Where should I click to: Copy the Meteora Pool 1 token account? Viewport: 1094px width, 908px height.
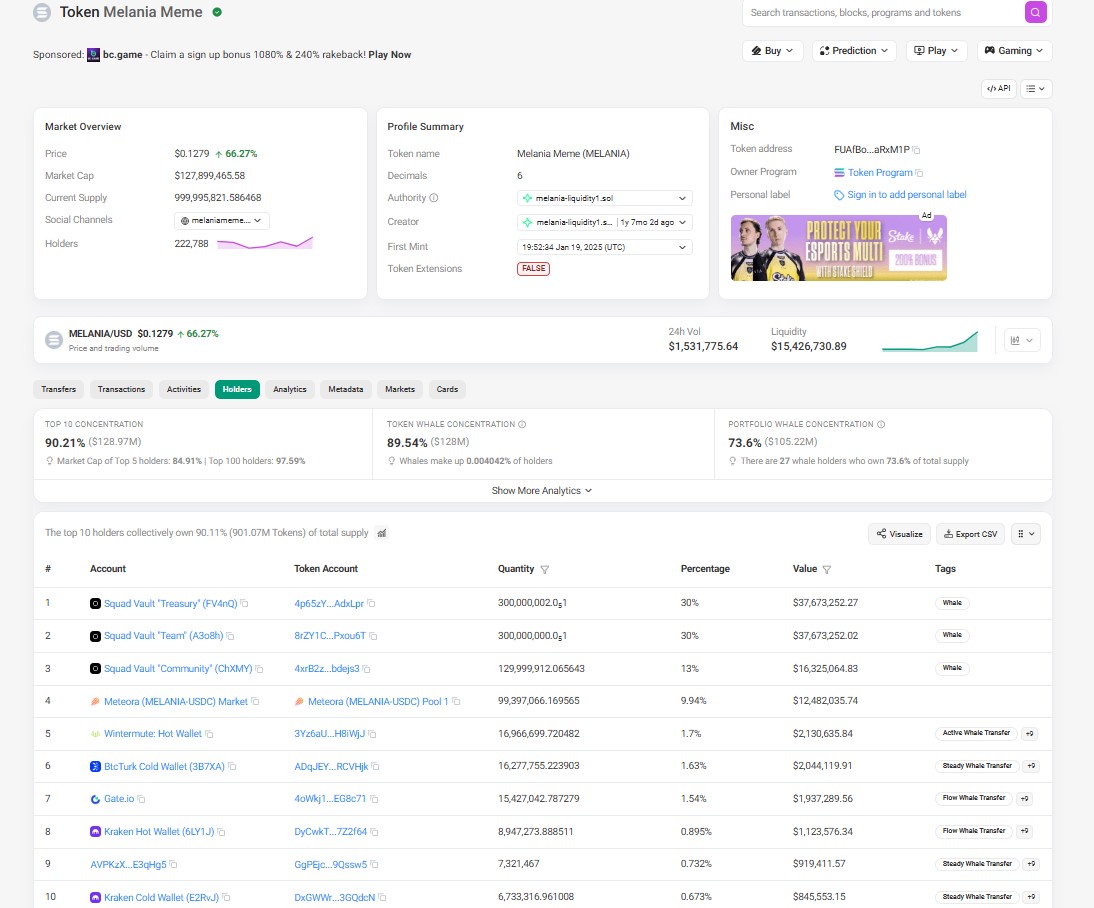(x=456, y=701)
